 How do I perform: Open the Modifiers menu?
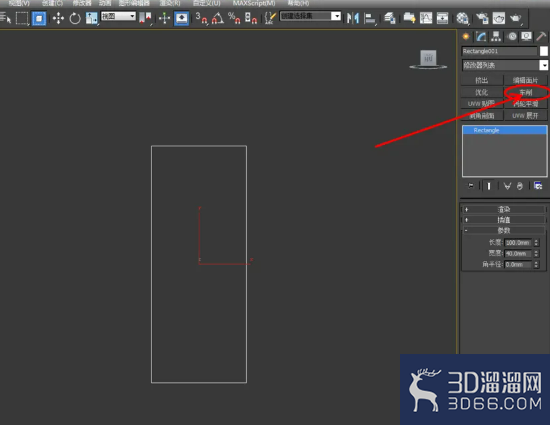tap(82, 3)
